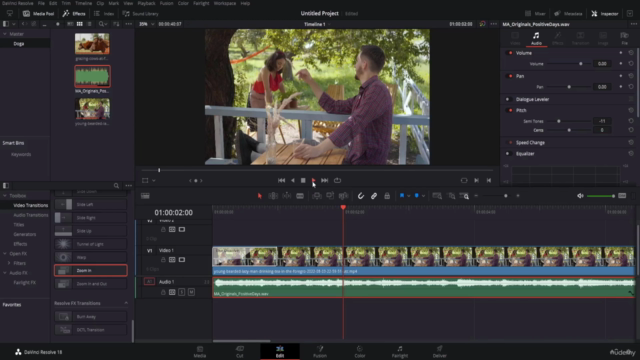The width and height of the screenshot is (640, 360).
Task: Toggle Pitch section enable dot
Action: tap(510, 110)
